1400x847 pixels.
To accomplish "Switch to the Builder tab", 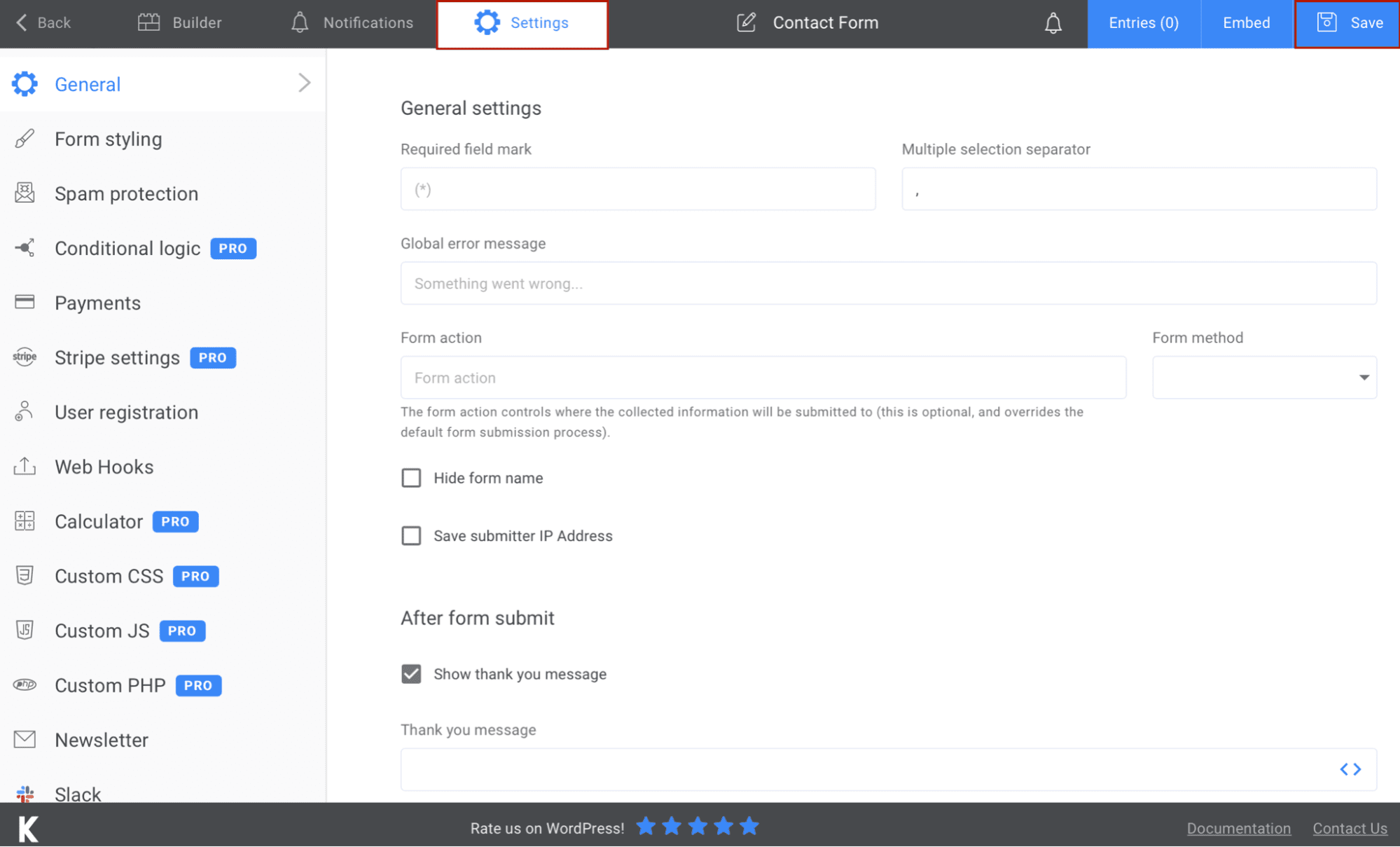I will [179, 22].
